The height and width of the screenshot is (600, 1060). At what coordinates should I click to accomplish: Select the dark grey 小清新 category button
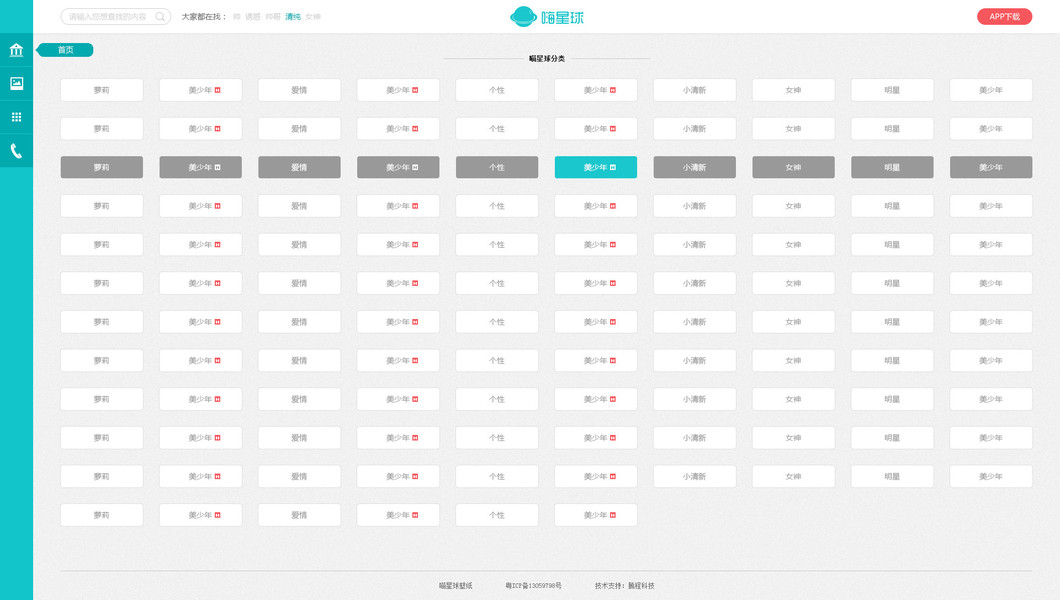(694, 168)
